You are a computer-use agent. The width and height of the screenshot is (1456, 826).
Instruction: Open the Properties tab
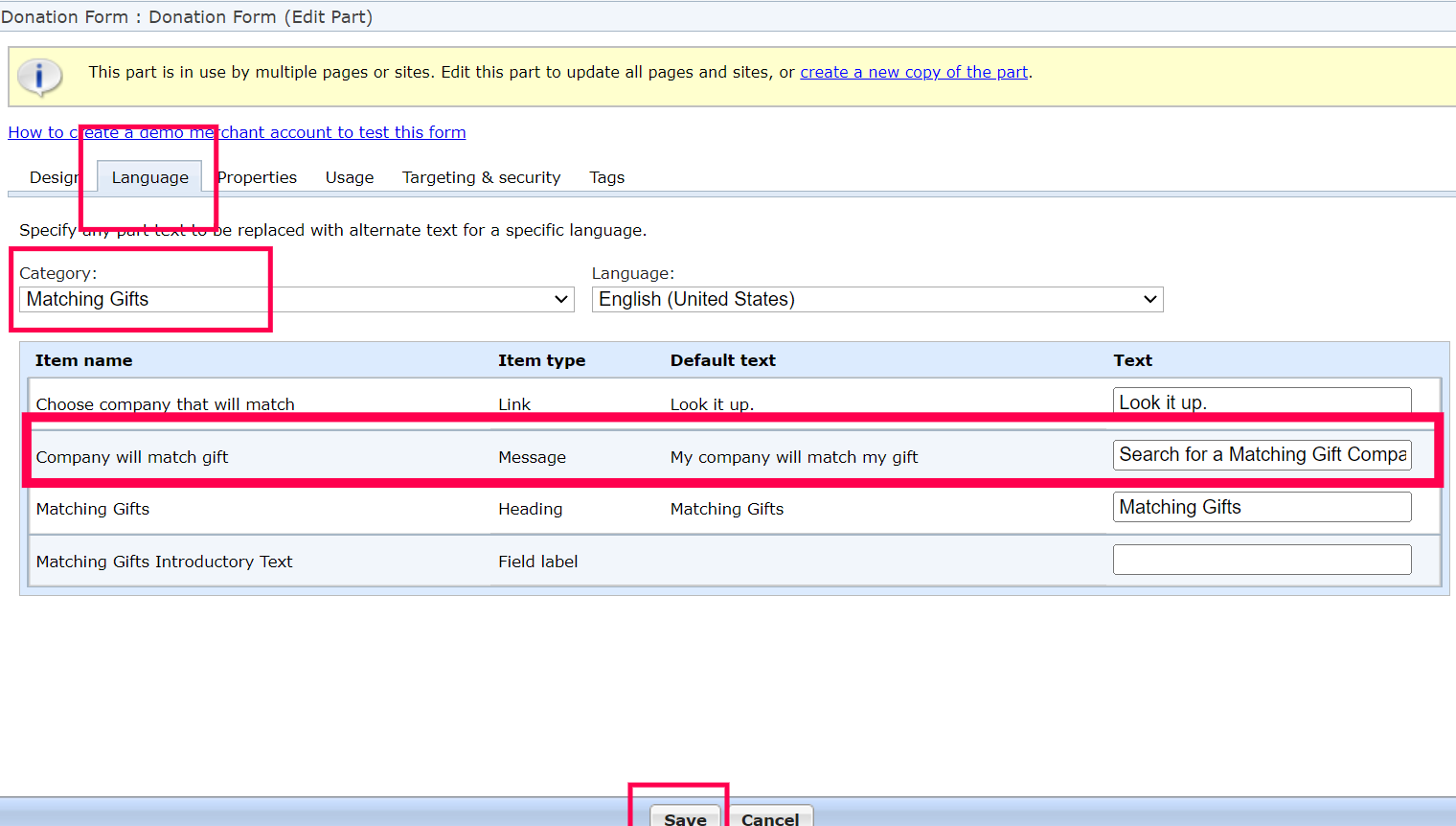(257, 178)
